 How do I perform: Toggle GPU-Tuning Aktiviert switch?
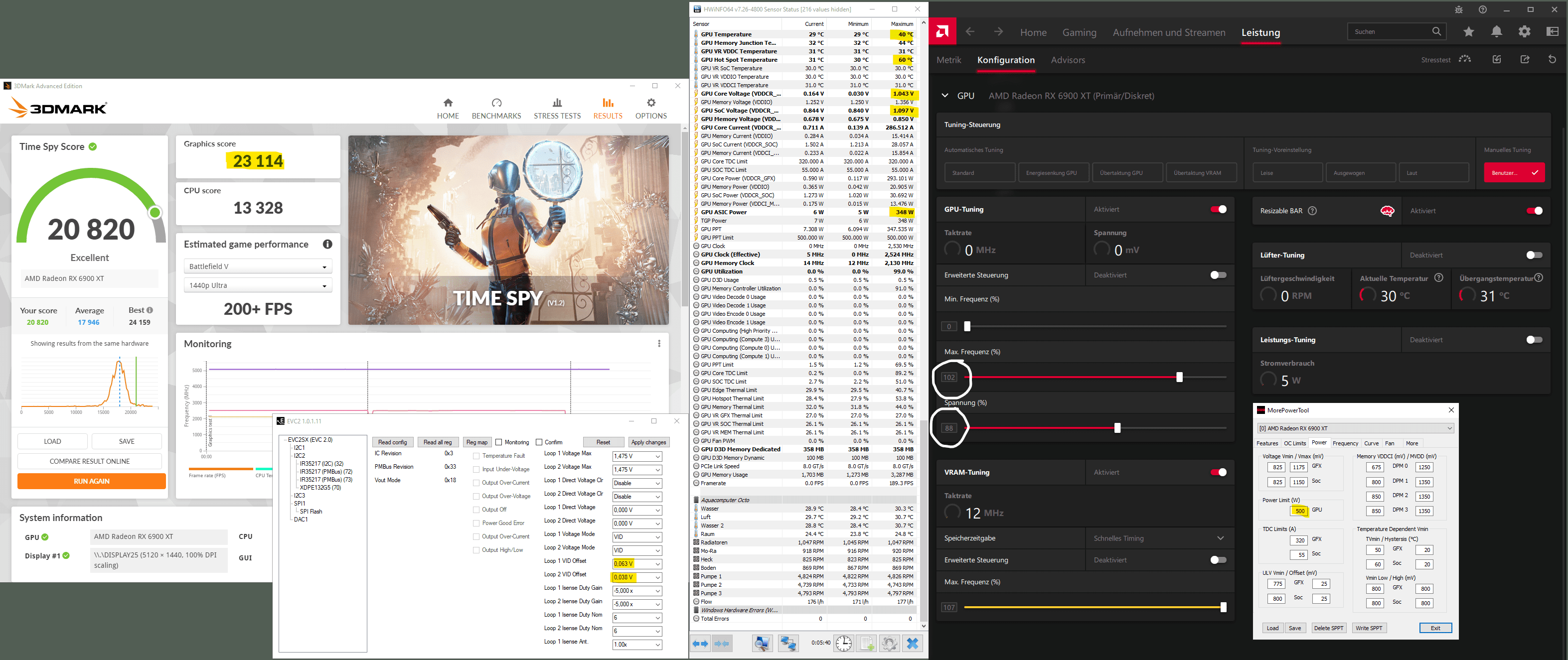(1219, 209)
